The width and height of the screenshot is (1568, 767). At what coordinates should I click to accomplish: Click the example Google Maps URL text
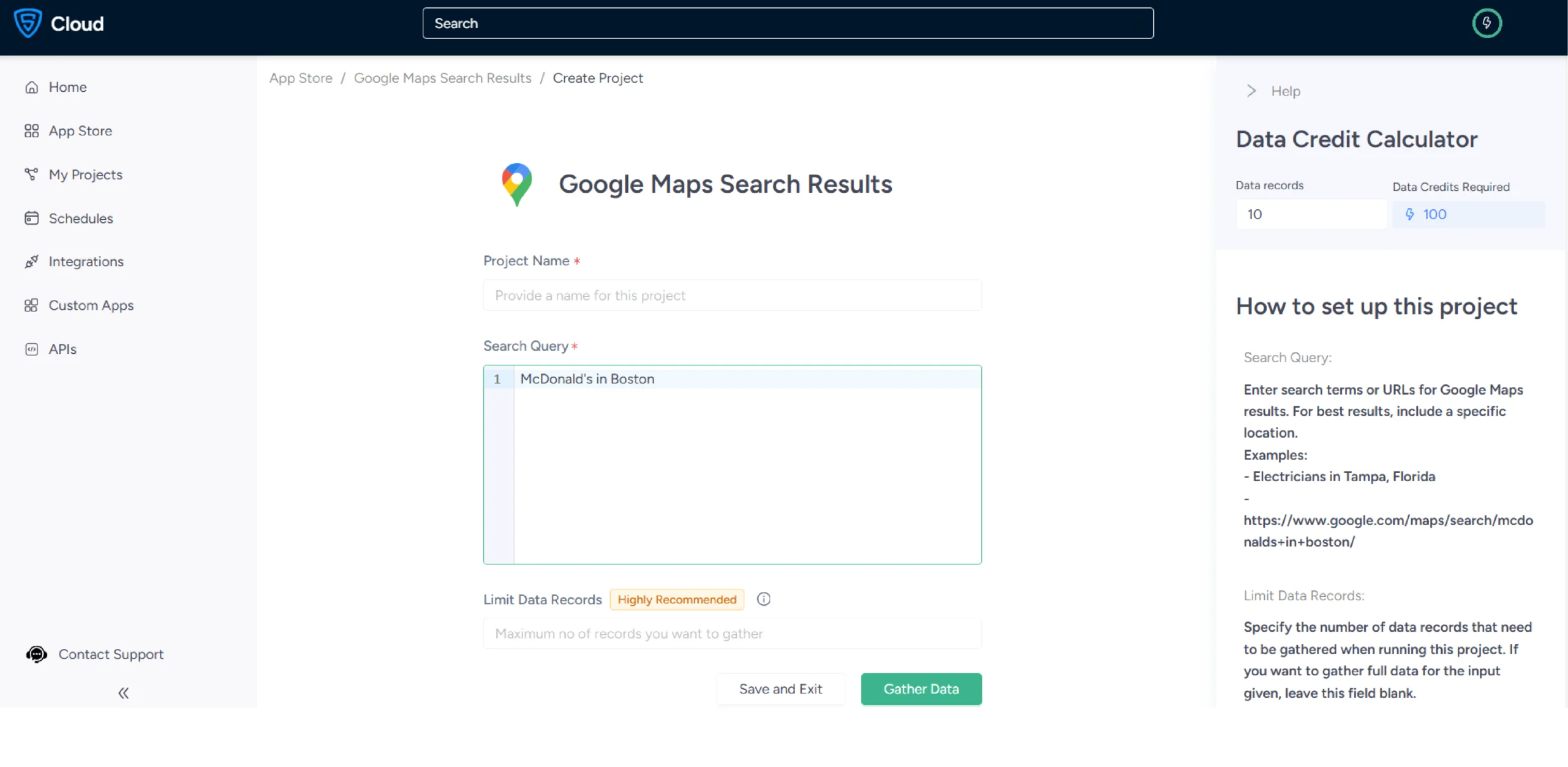[1388, 531]
